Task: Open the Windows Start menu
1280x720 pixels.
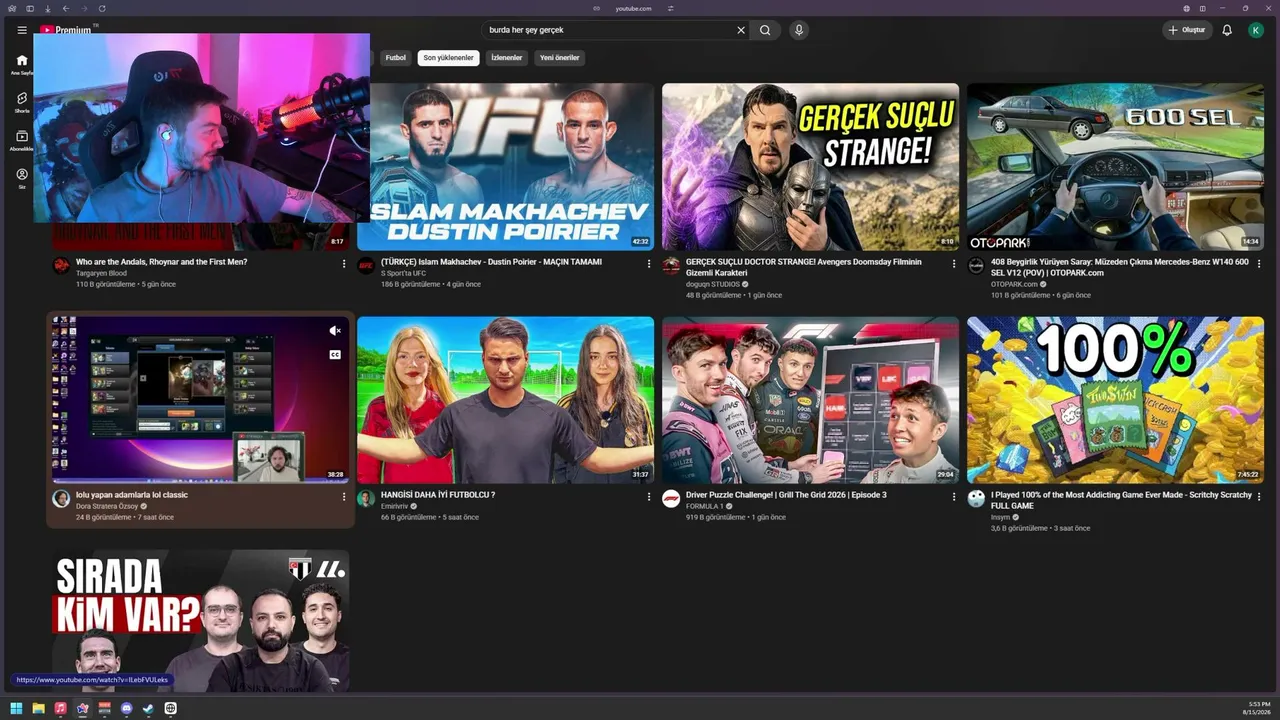Action: point(16,708)
